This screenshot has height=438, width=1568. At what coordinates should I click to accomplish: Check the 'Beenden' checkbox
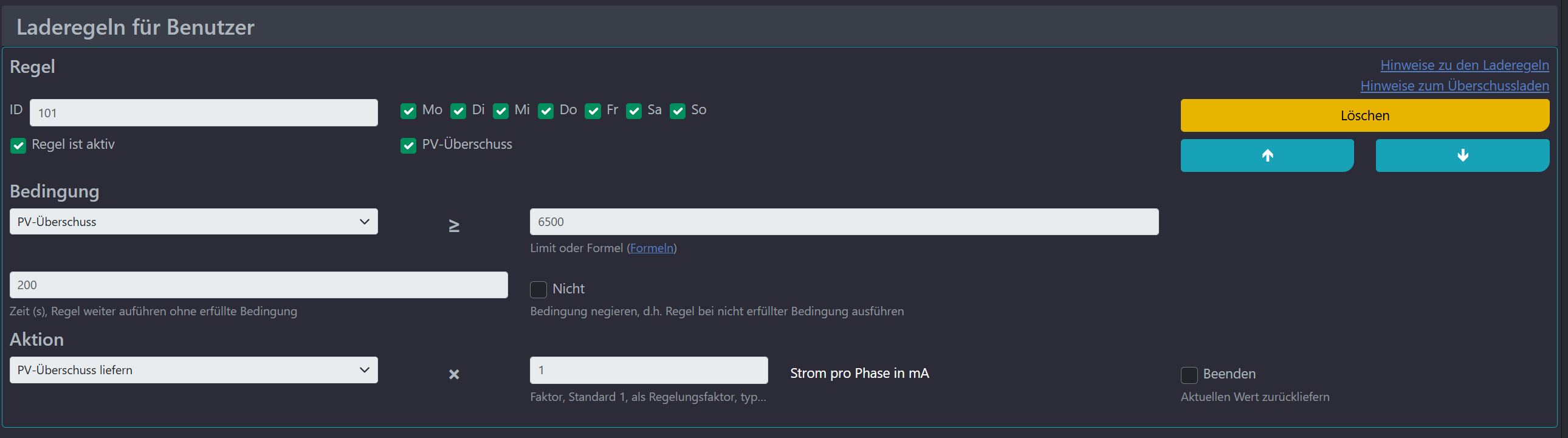coord(1189,375)
